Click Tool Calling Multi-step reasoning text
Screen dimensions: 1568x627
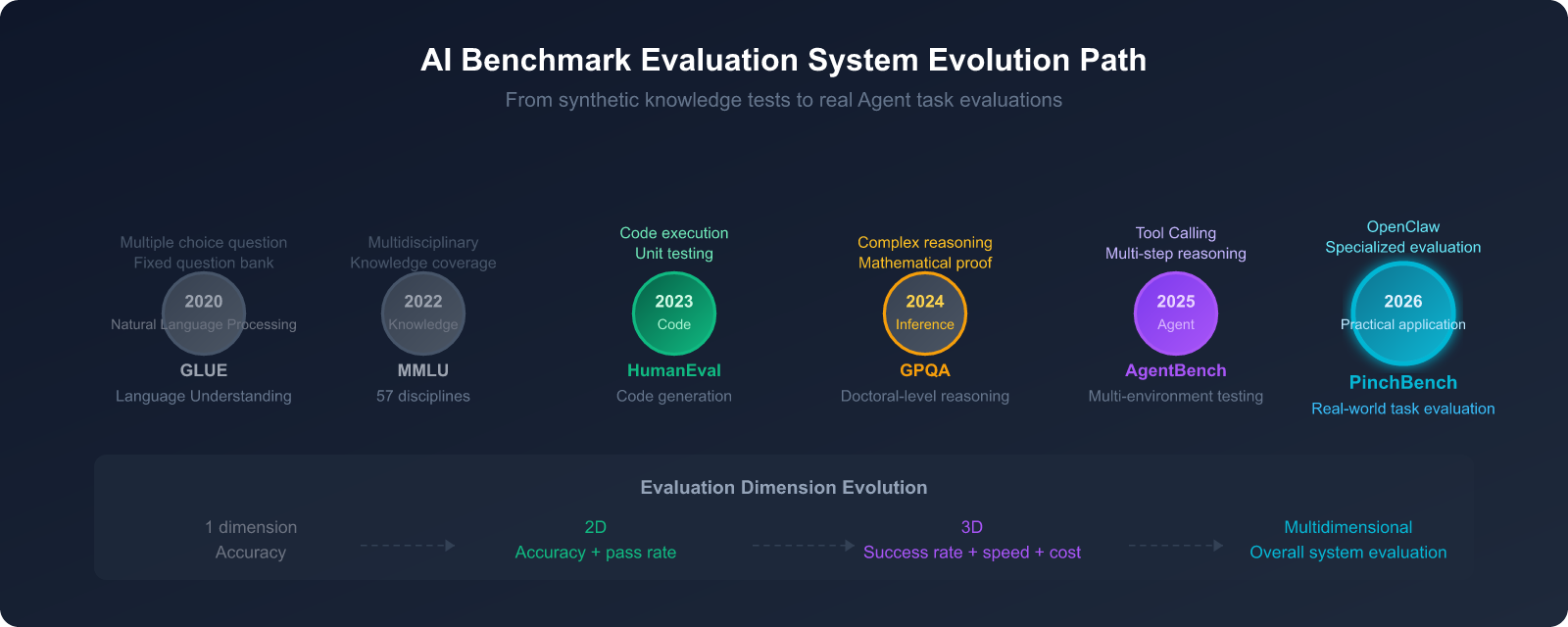(x=1176, y=243)
